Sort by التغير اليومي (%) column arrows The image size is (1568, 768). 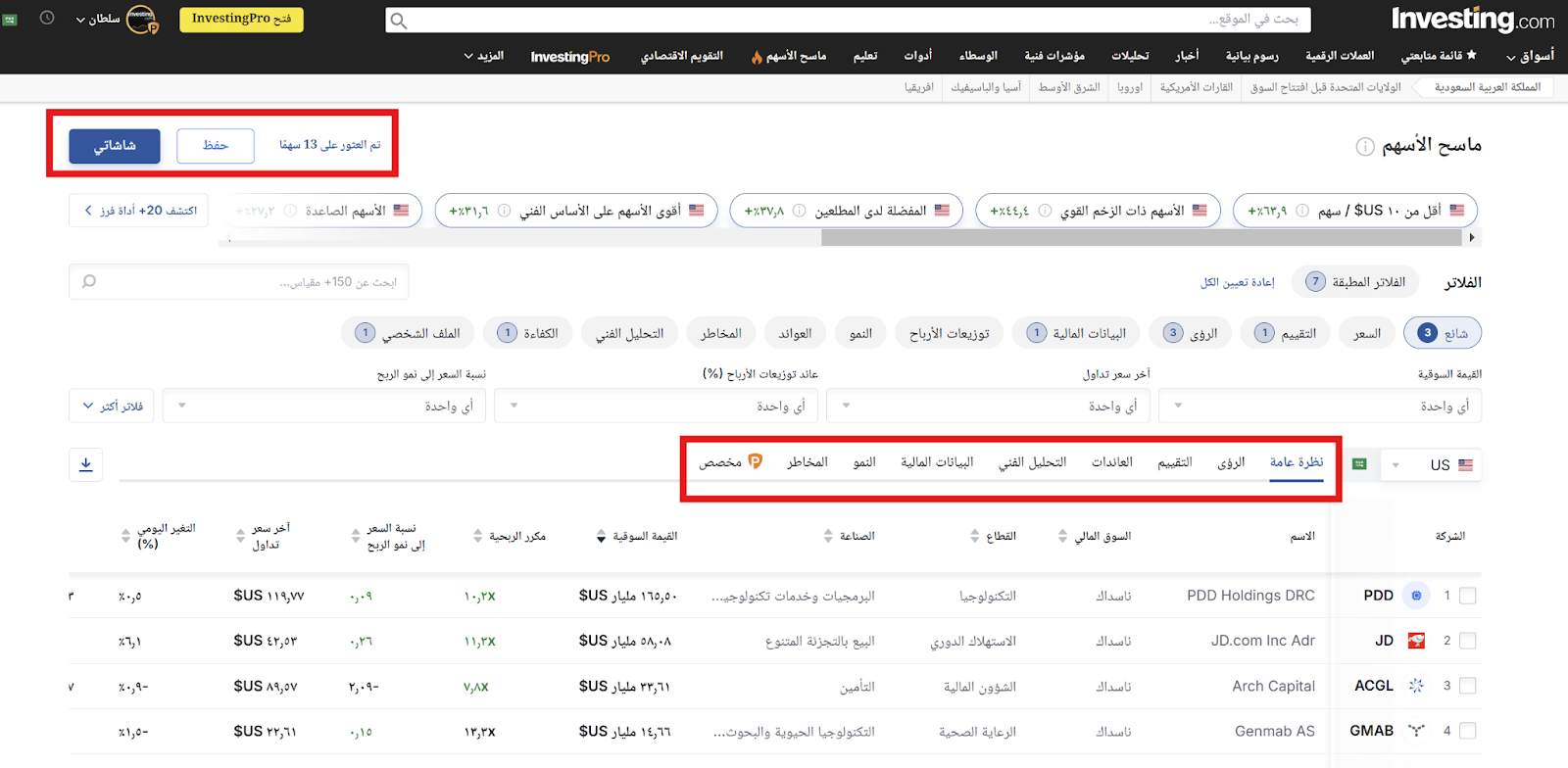125,536
